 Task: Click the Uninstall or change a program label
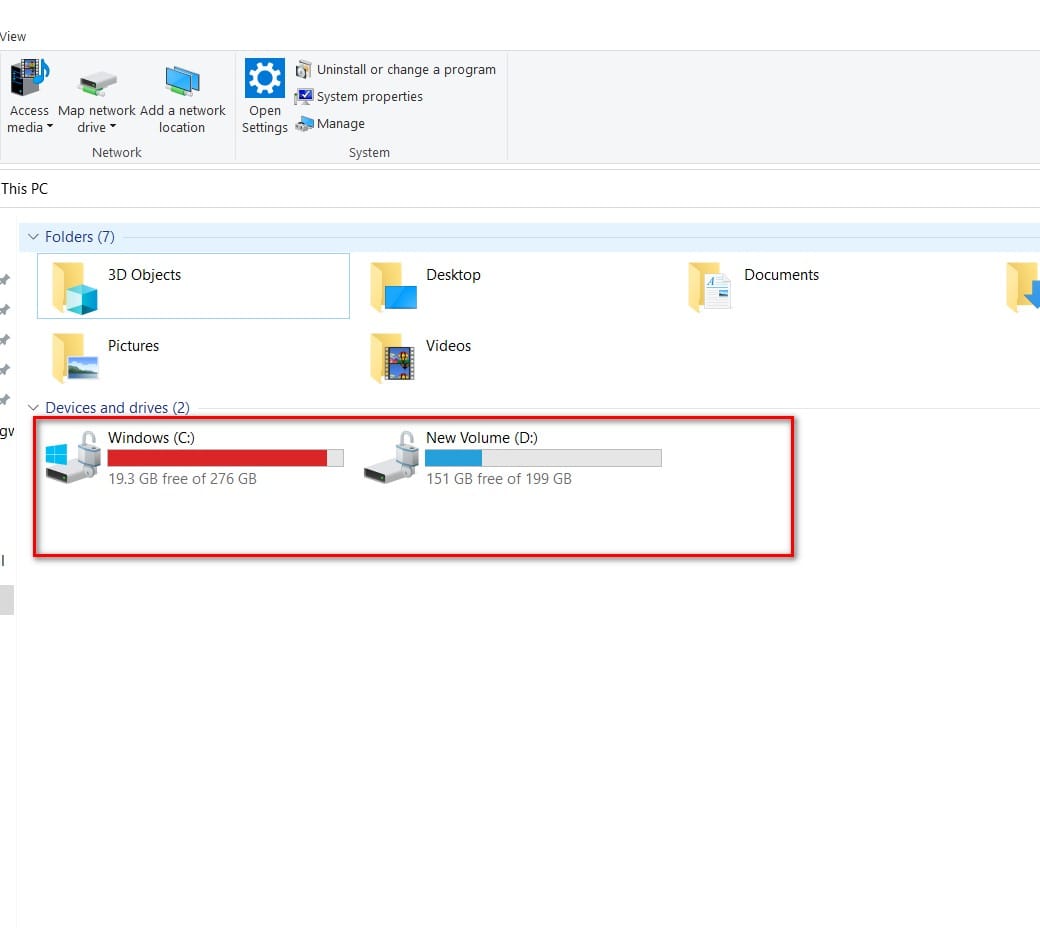[406, 70]
